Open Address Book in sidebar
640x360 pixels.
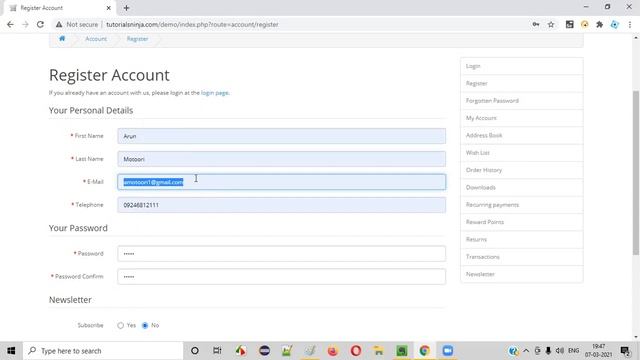pos(522,136)
